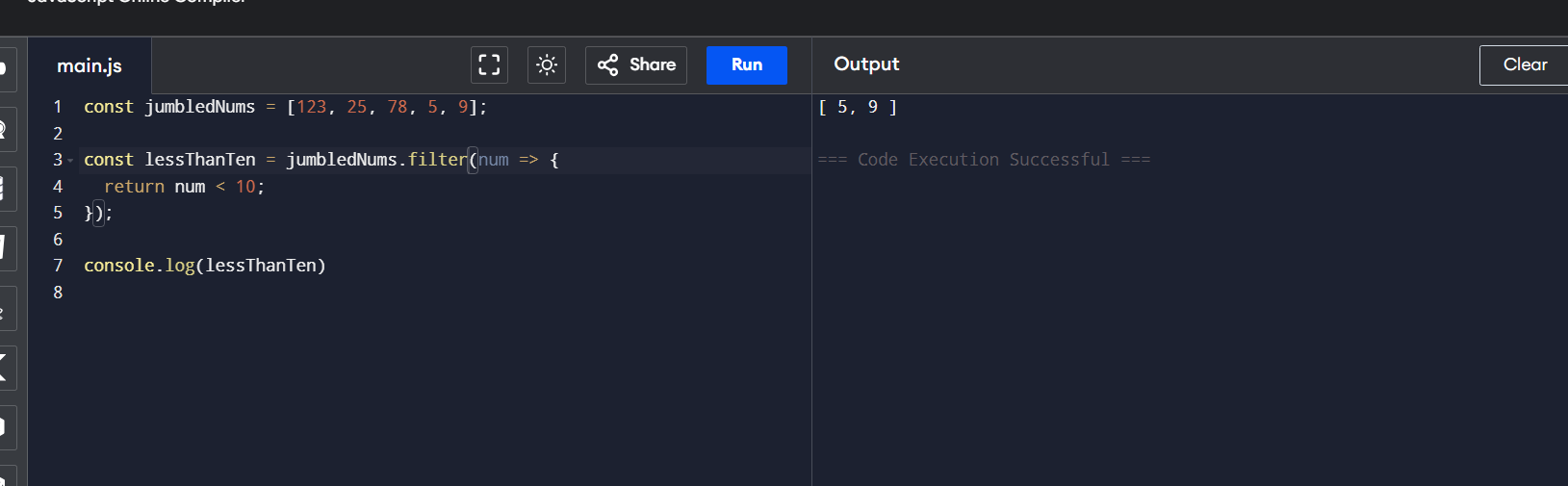Click the Share button
Viewport: 1568px width, 486px height.
pos(636,65)
